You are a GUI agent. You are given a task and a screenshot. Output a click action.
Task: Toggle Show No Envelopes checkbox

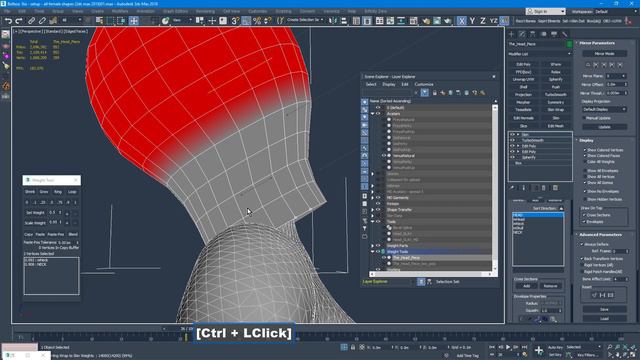[584, 191]
